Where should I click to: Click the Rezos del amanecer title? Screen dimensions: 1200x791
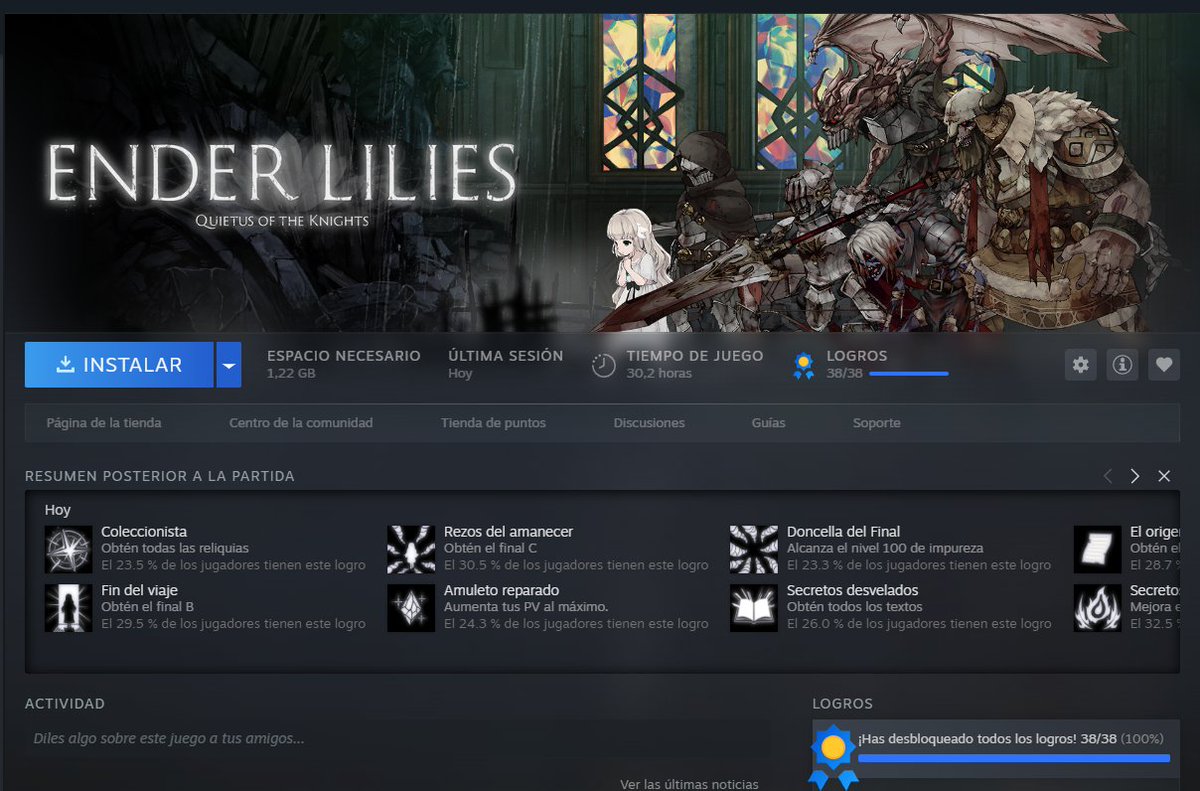pos(508,532)
